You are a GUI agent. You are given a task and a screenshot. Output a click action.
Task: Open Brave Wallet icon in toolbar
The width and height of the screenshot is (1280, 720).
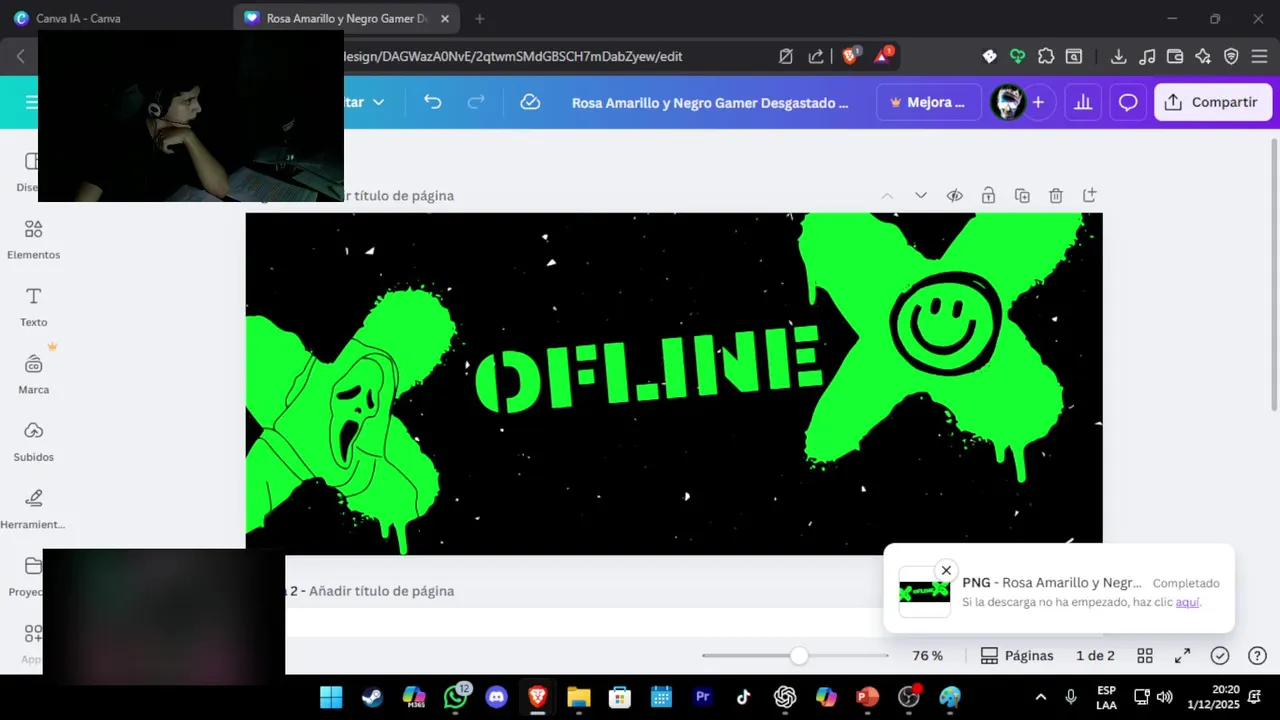pos(1175,56)
